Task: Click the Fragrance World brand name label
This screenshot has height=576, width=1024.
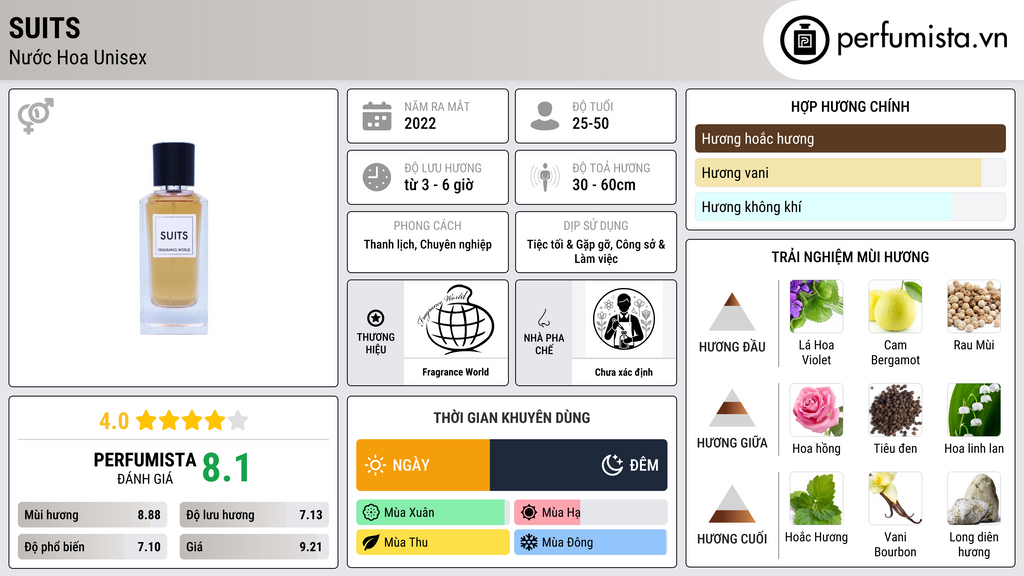Action: click(456, 372)
